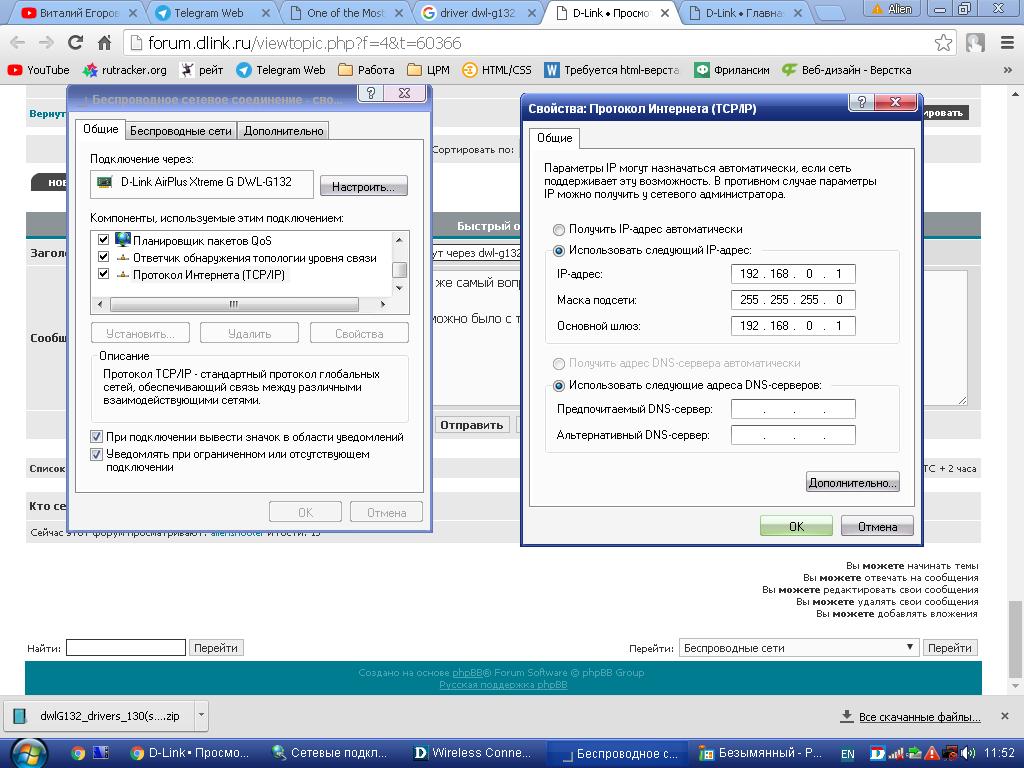Click the 'Предпочитаемый DNS-сервер' input field
1024x768 pixels.
[x=793, y=409]
